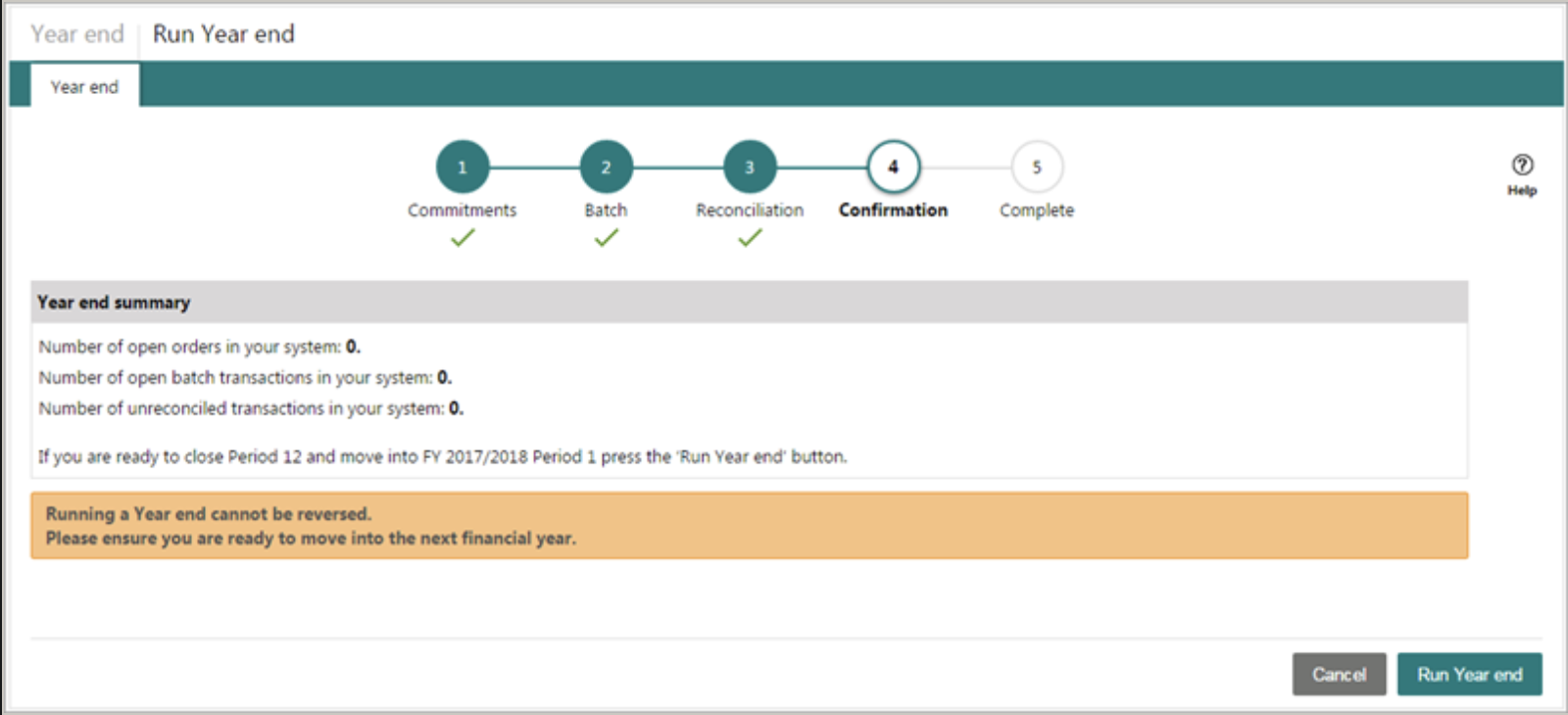Click the Reconciliation step label
This screenshot has width=1568, height=715.
(x=750, y=210)
